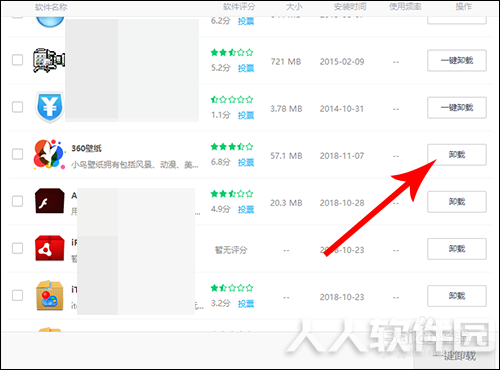Click the Adobe Flash Player icon

point(50,201)
